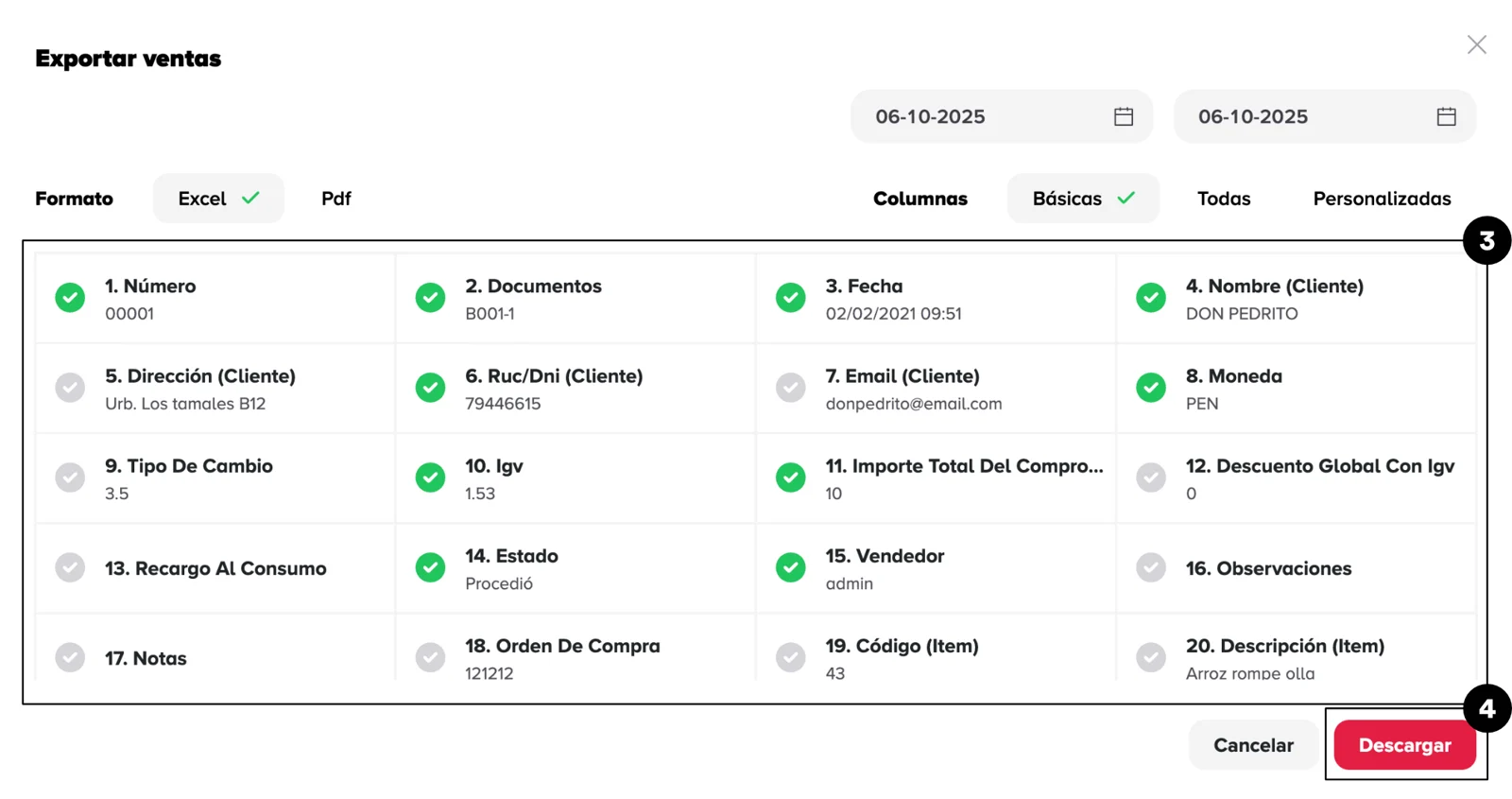Enable the Tipo De Cambio column
Screen dimensions: 1512x799
click(70, 478)
